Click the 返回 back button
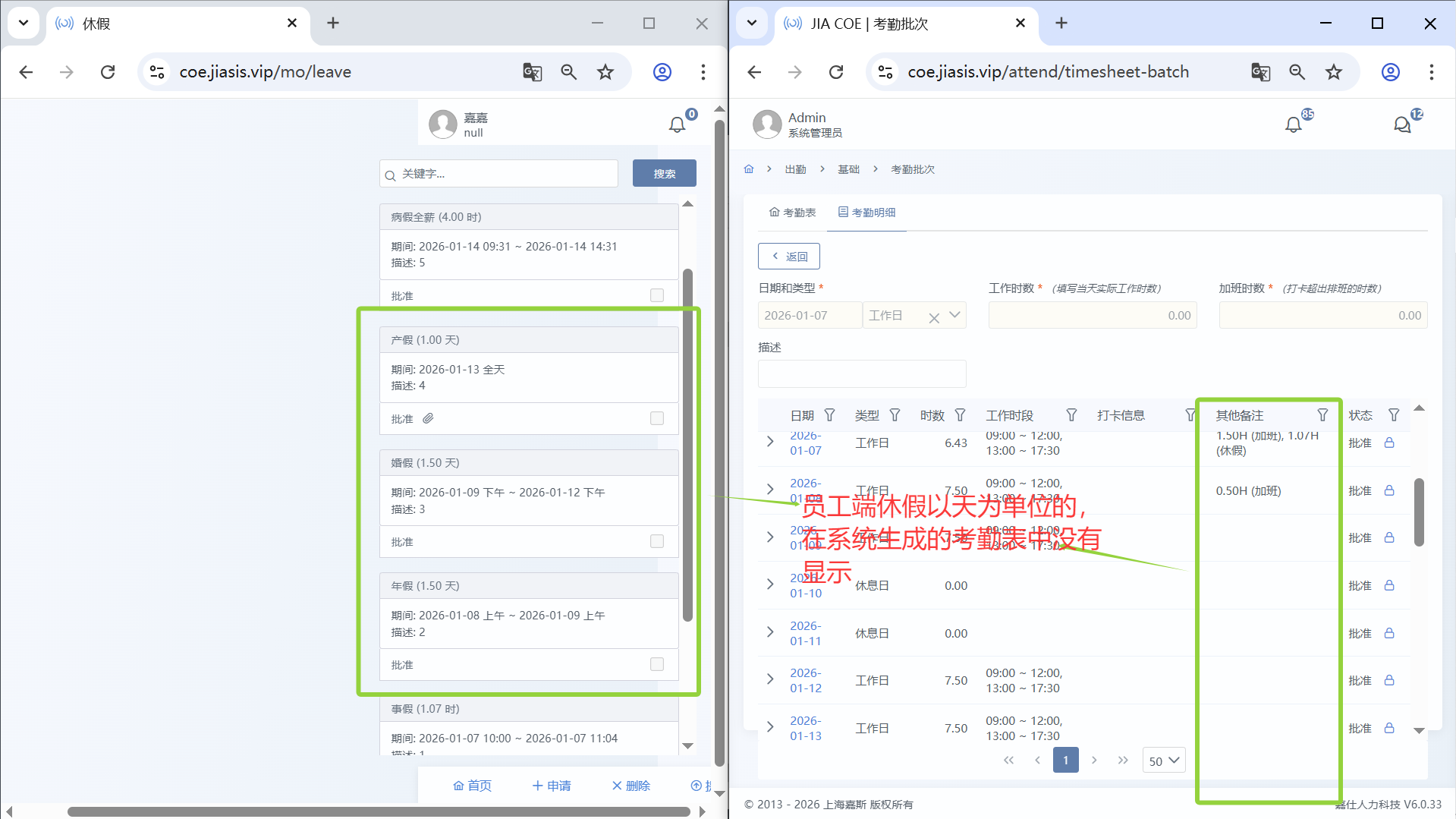Screen dimensions: 1456x819 (x=788, y=257)
